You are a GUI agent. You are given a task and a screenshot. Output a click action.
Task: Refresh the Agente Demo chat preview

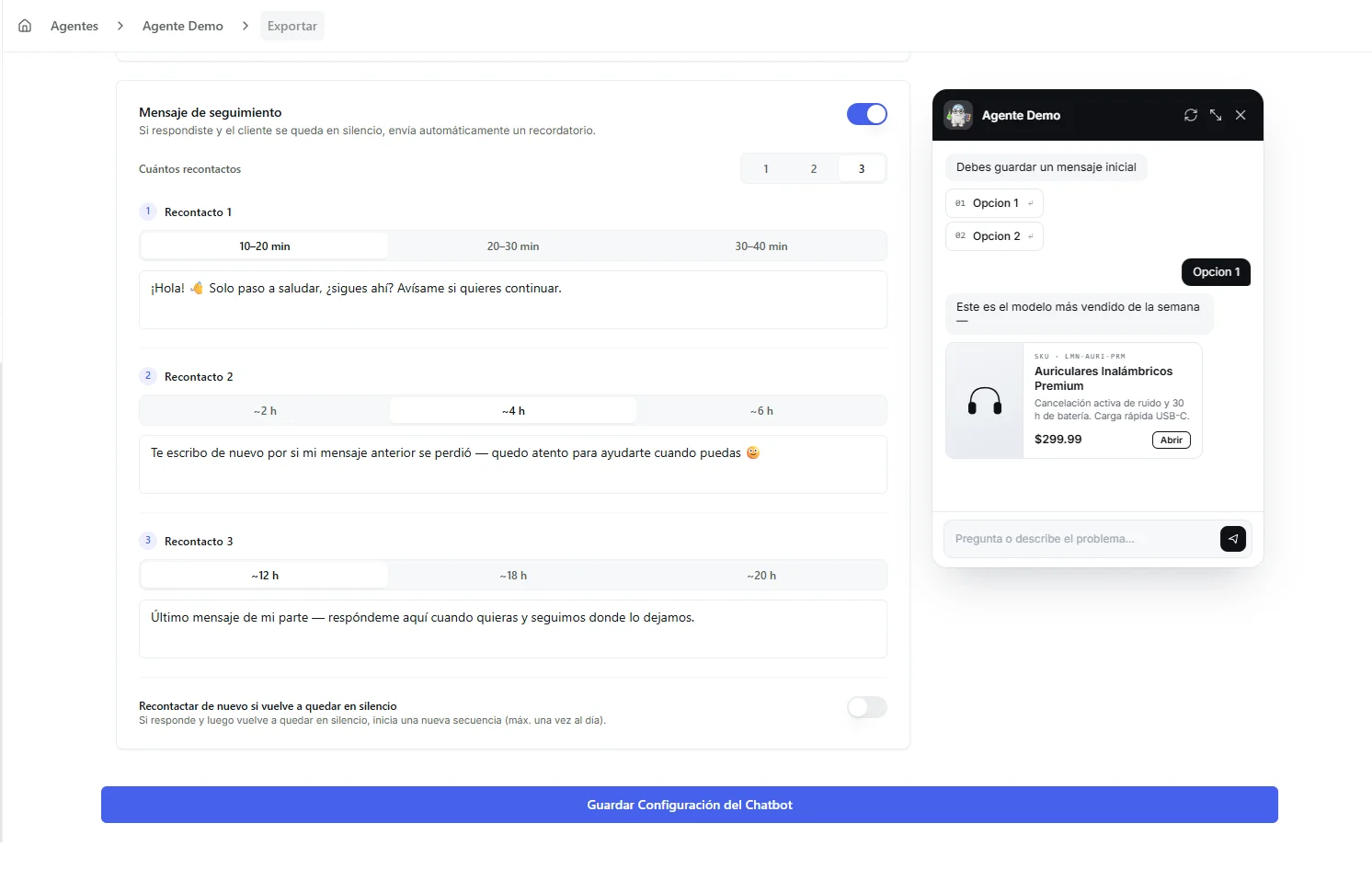point(1191,115)
